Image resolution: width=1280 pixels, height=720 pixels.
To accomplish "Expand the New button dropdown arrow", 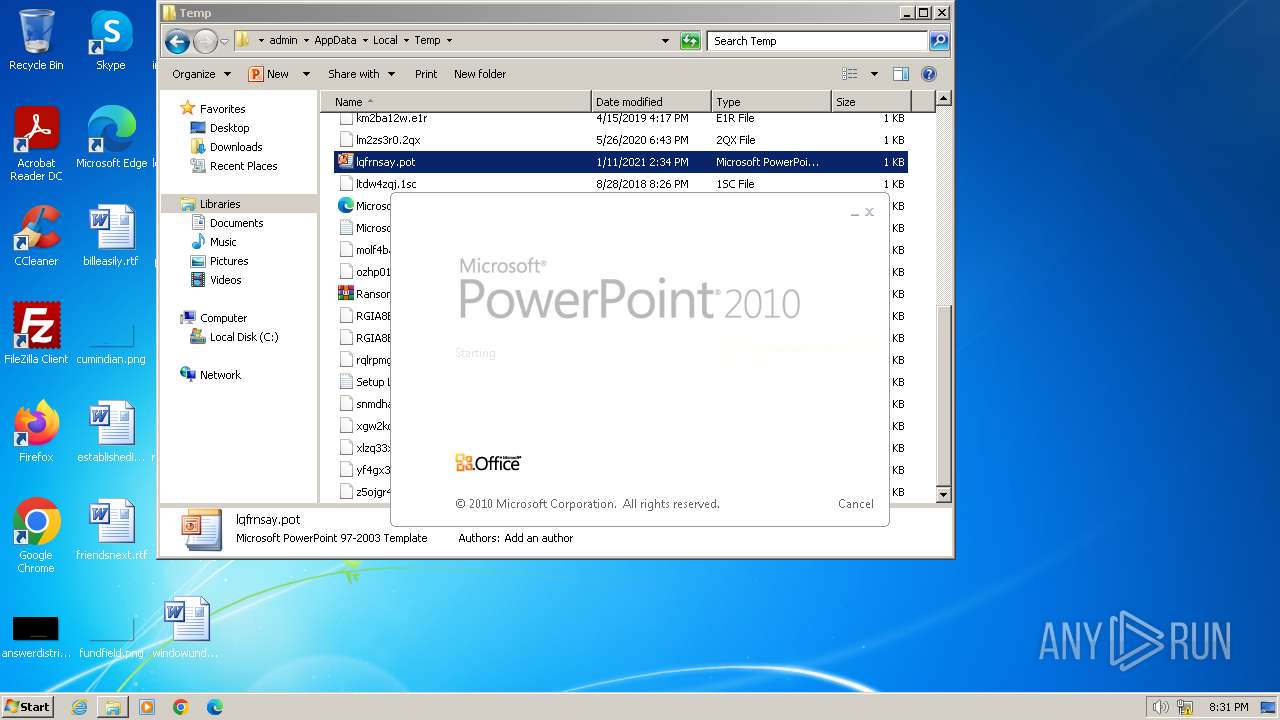I will coord(306,74).
